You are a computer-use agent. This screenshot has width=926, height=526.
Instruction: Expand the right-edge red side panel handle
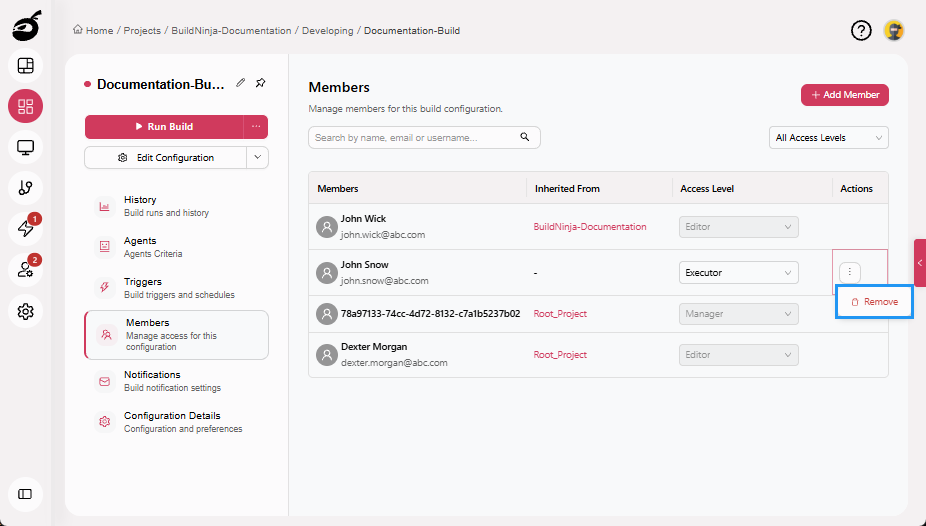coord(920,263)
